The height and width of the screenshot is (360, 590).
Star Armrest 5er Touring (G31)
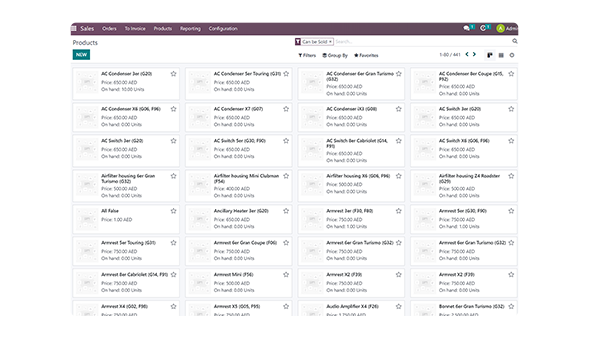coord(173,243)
